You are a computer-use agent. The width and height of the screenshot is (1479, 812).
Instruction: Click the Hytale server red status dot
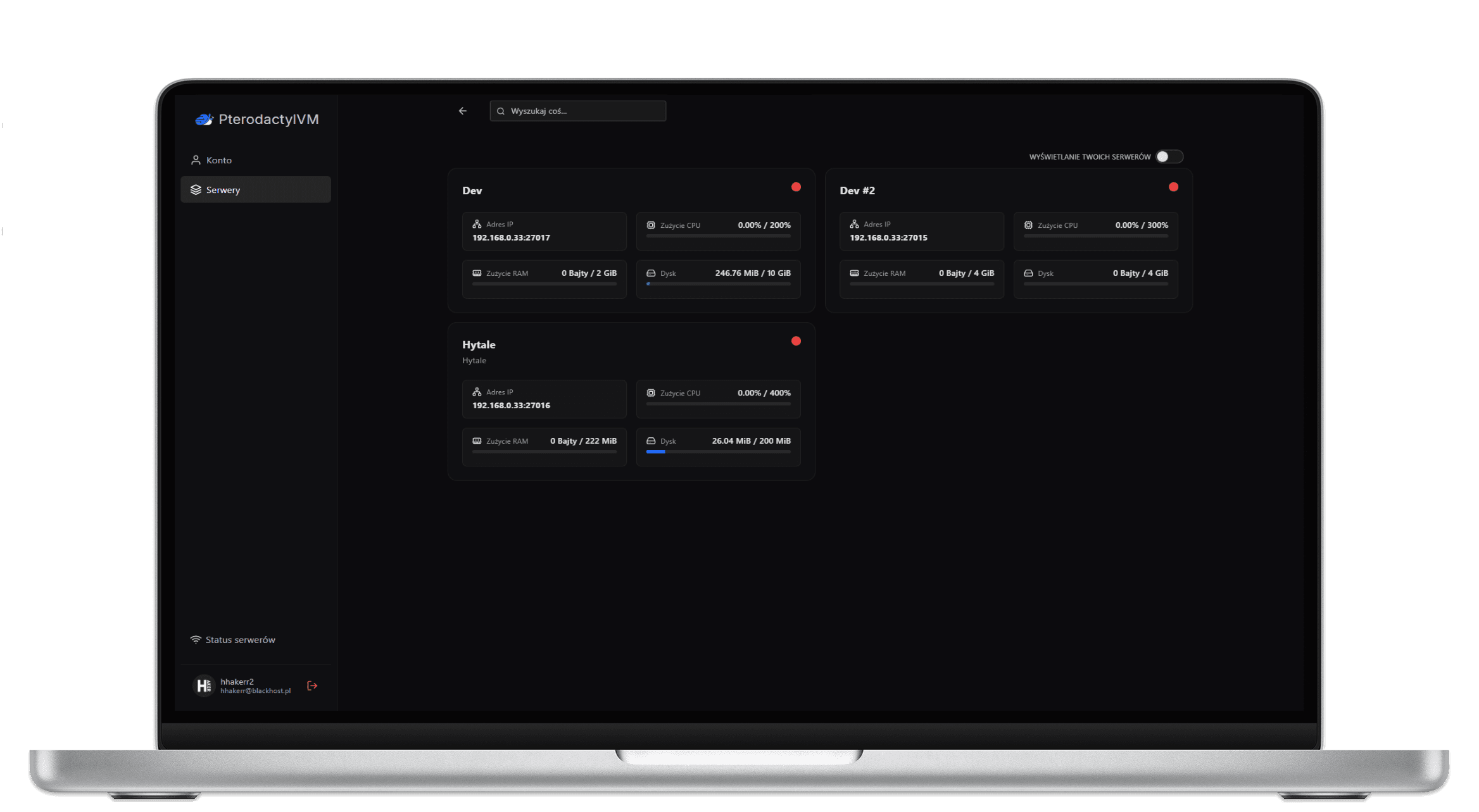pyautogui.click(x=796, y=341)
